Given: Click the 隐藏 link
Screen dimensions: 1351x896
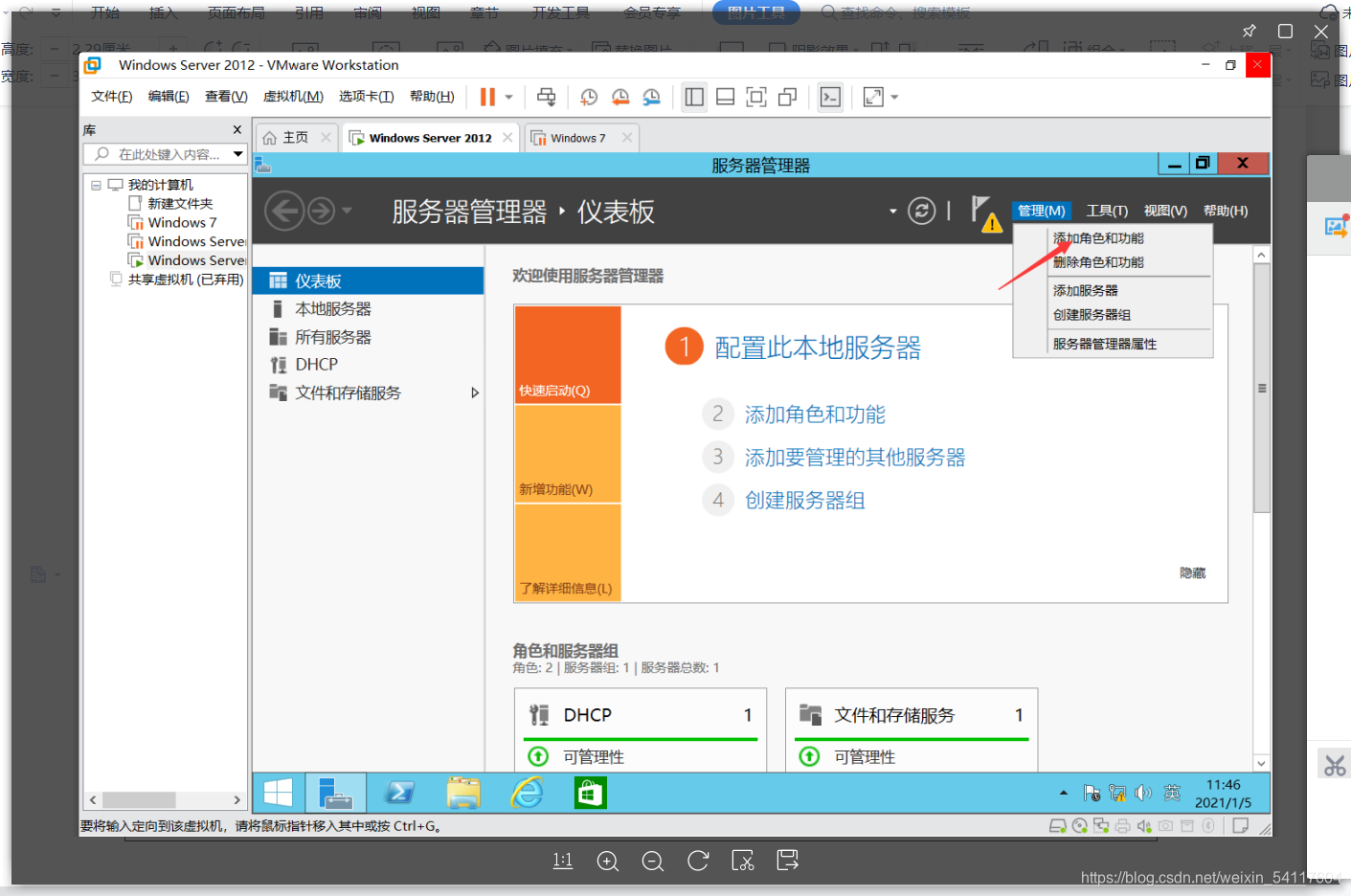Looking at the screenshot, I should [1193, 572].
